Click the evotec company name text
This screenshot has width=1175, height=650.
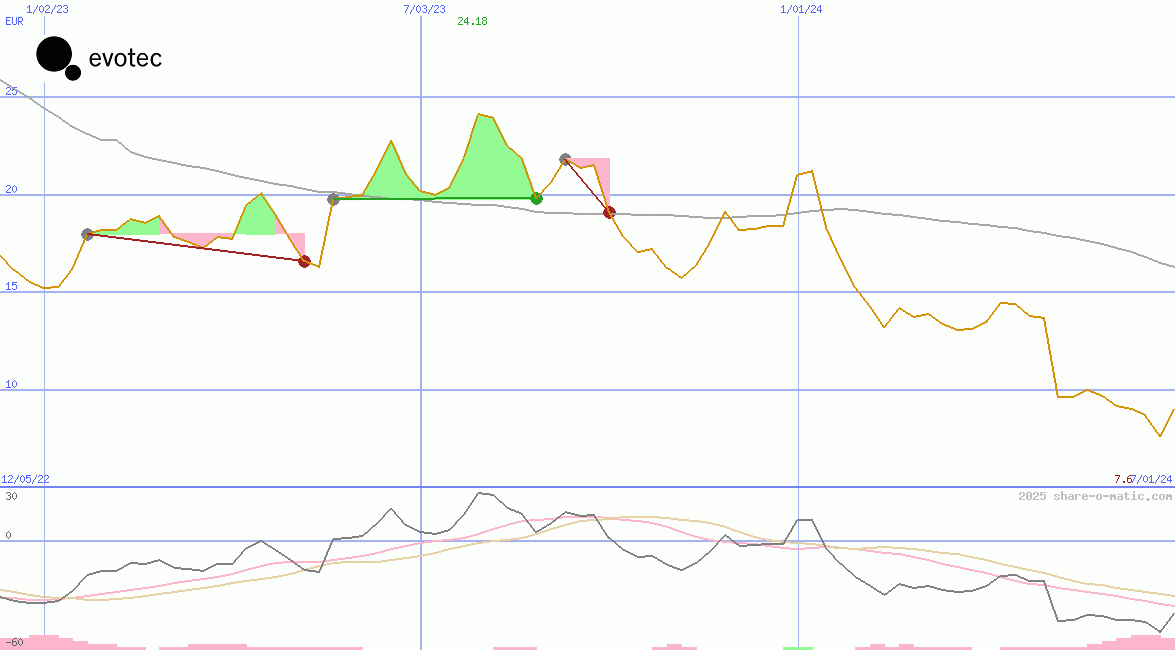125,58
